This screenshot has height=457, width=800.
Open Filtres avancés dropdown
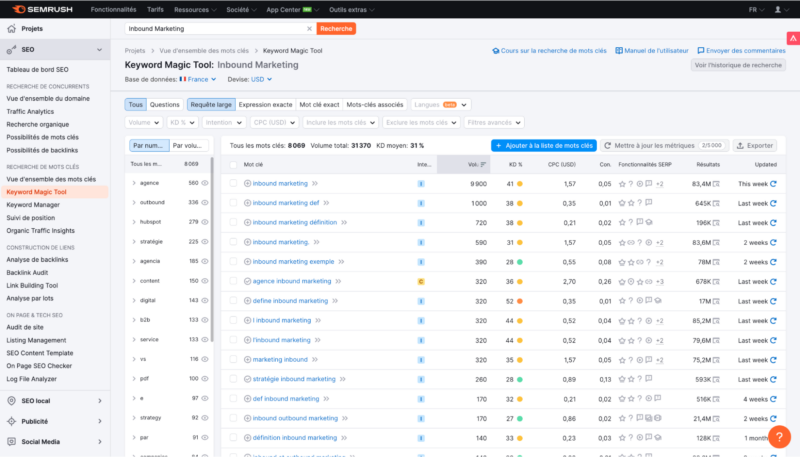(x=494, y=122)
